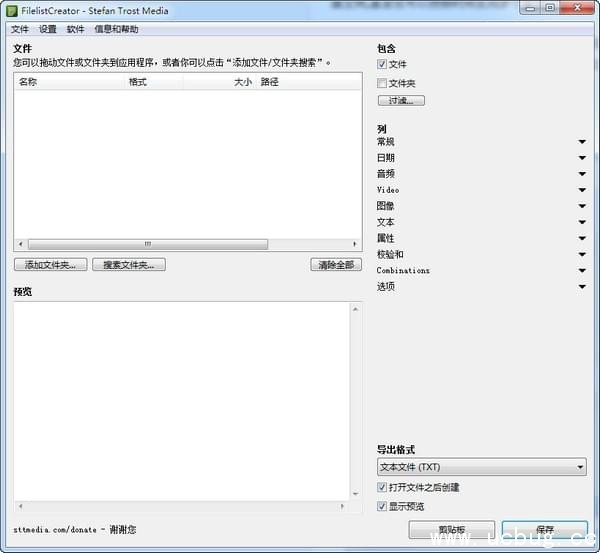Toggle the 文件 include checkbox
Image resolution: width=600 pixels, height=553 pixels.
pos(382,64)
